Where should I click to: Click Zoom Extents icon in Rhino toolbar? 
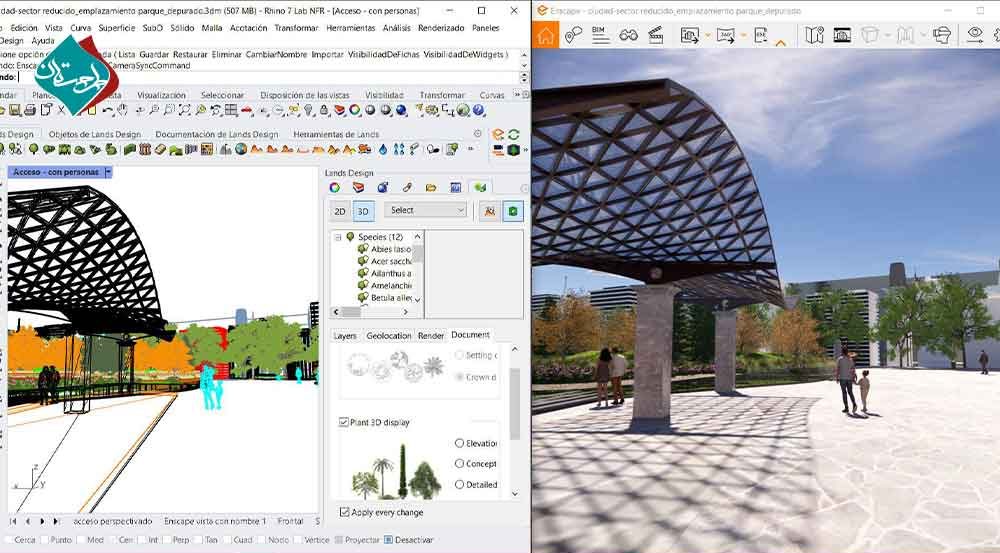[184, 110]
